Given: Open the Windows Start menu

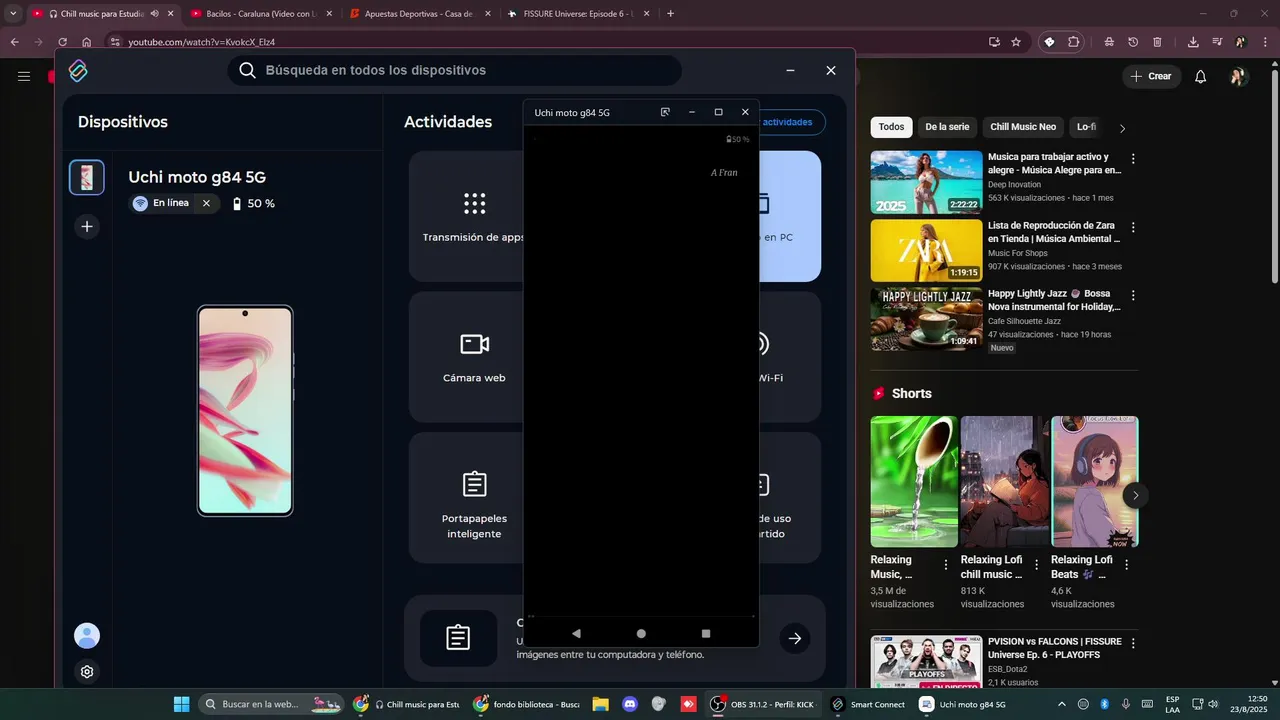Looking at the screenshot, I should click(181, 704).
